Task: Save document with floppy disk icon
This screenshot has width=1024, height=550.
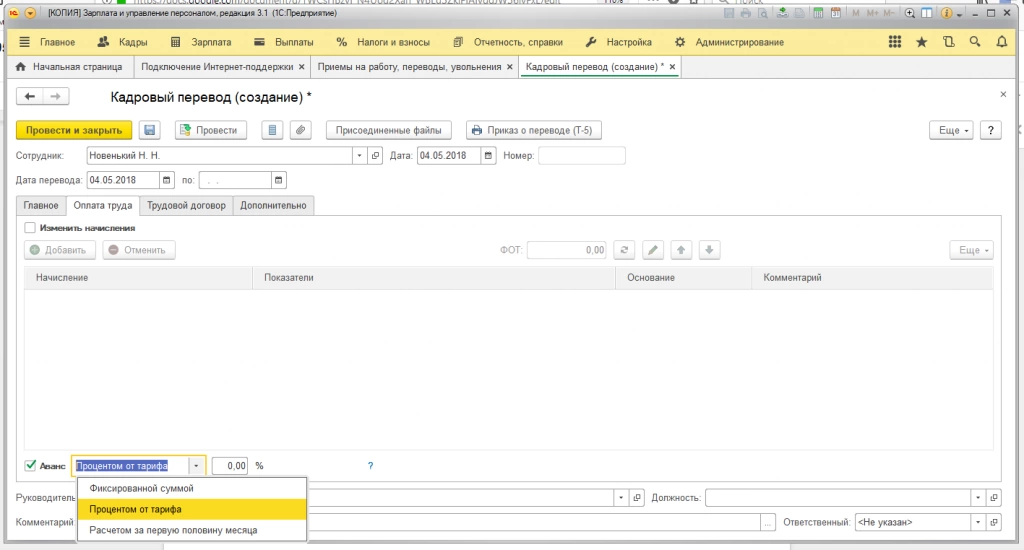Action: point(150,130)
